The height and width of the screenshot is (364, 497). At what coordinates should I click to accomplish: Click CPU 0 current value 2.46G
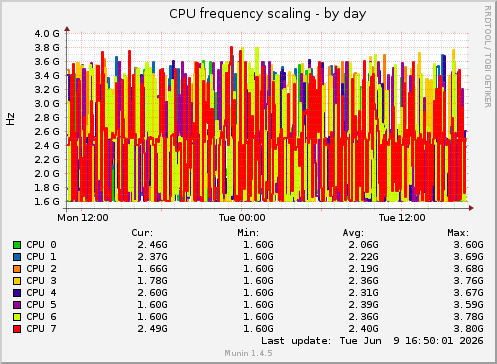pos(152,245)
